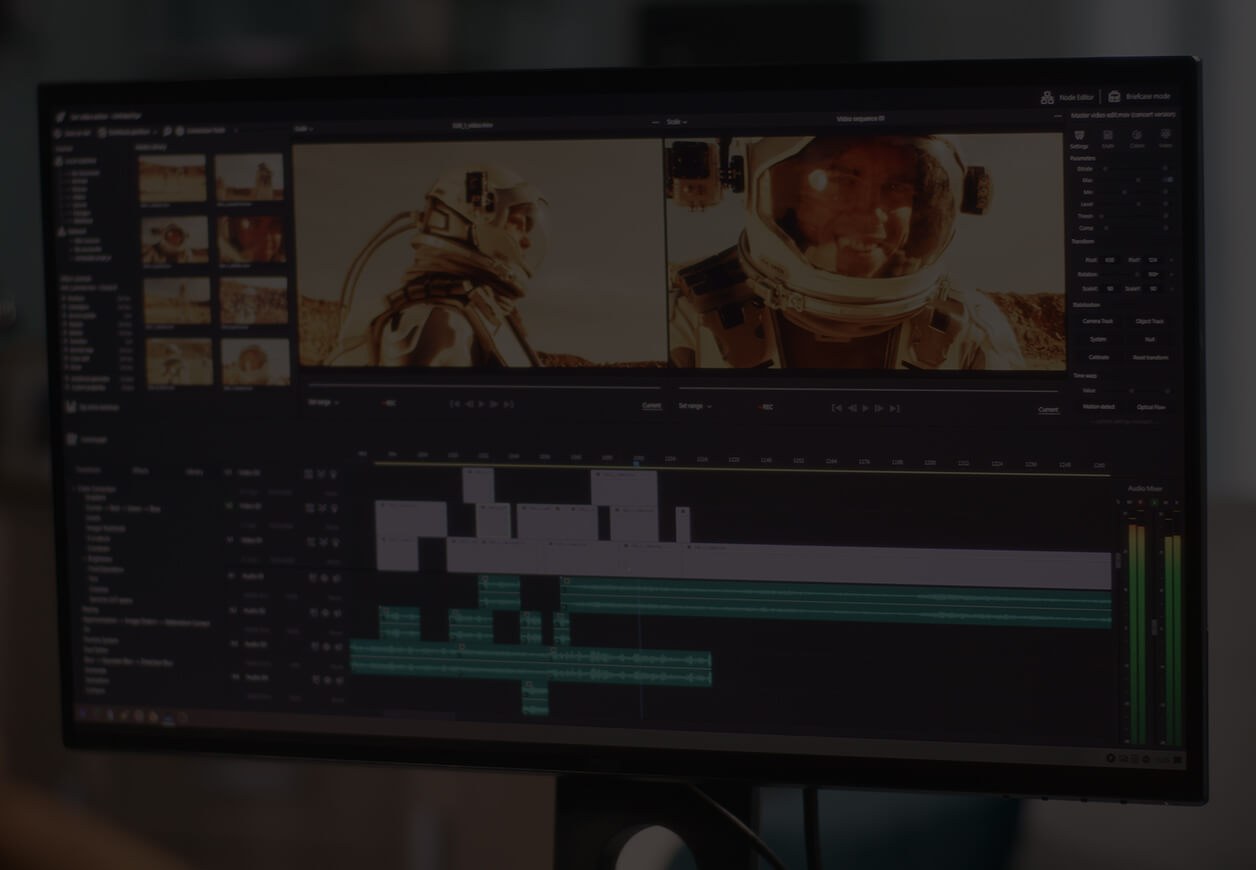Open the Set range dropdown under left viewer
This screenshot has width=1256, height=870.
tap(323, 402)
